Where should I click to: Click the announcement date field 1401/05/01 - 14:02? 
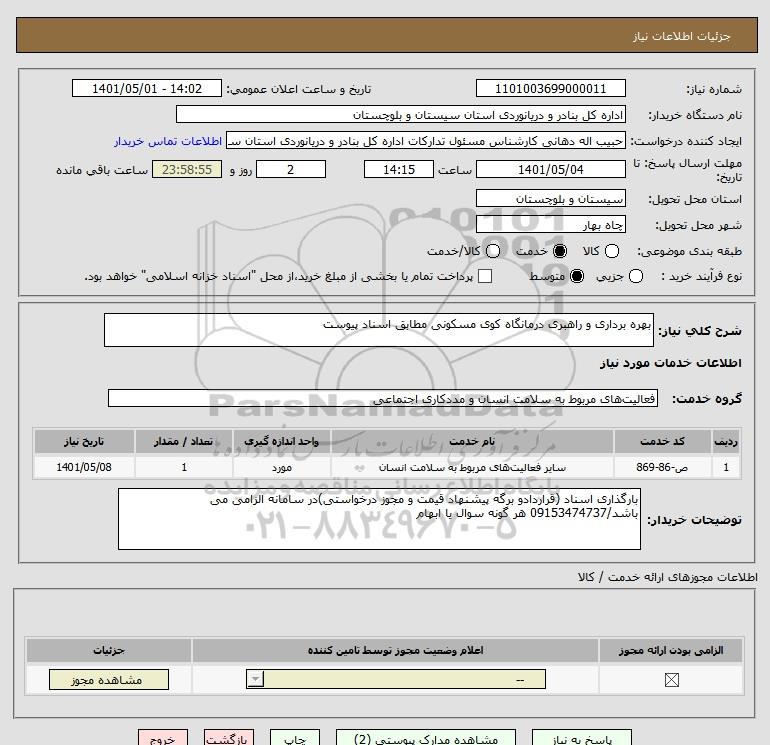coord(147,88)
